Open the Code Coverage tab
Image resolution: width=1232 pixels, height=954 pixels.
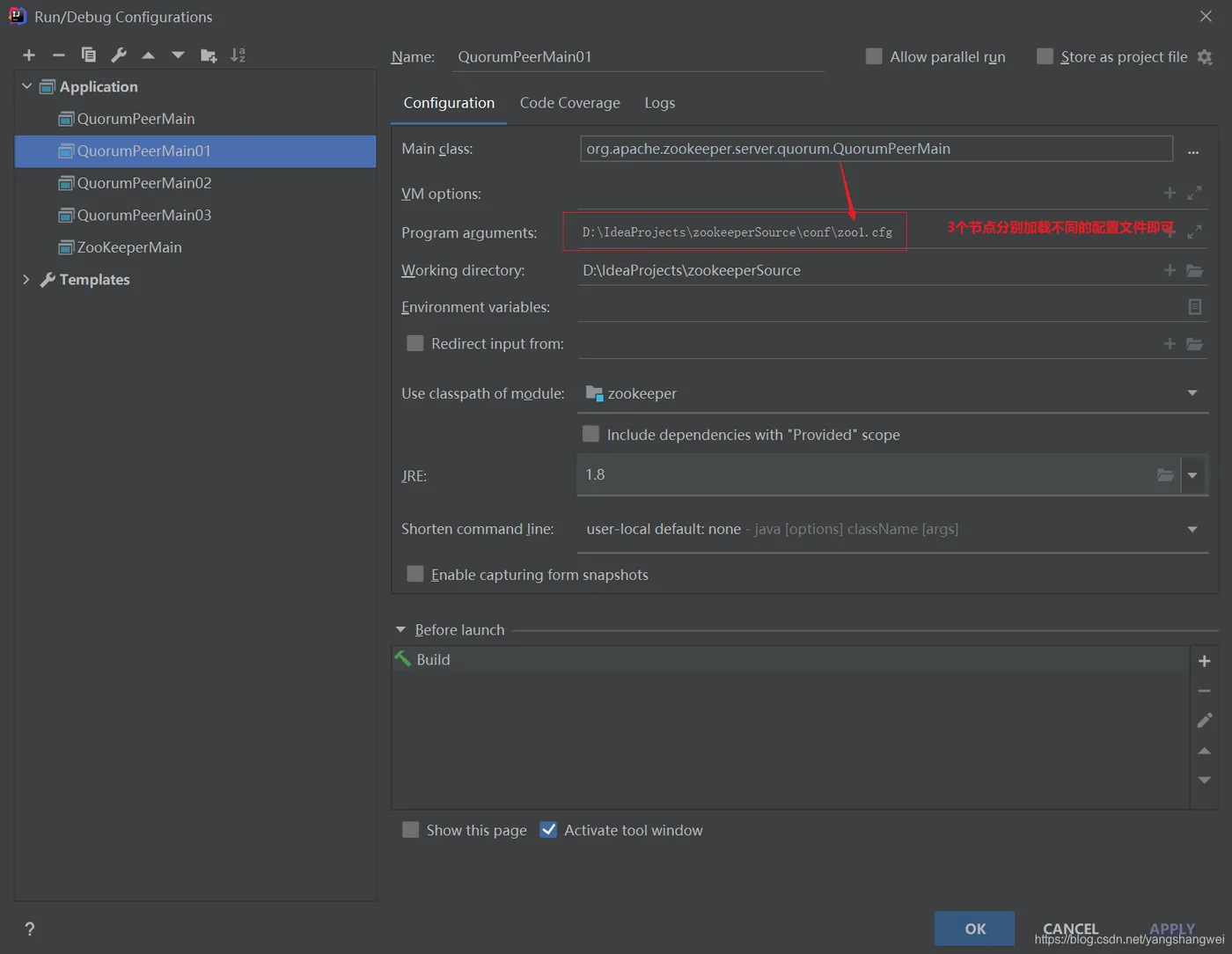570,103
